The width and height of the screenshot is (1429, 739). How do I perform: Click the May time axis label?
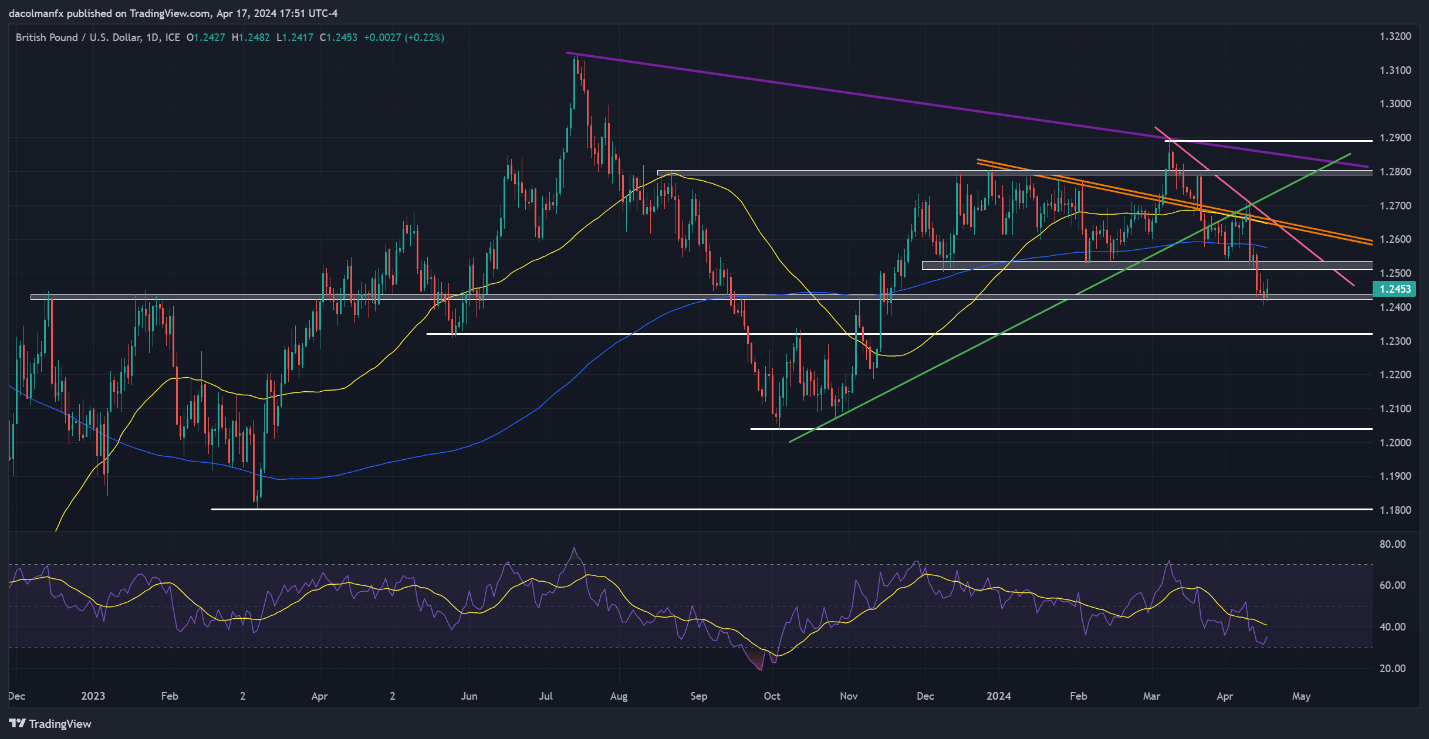(x=1301, y=694)
